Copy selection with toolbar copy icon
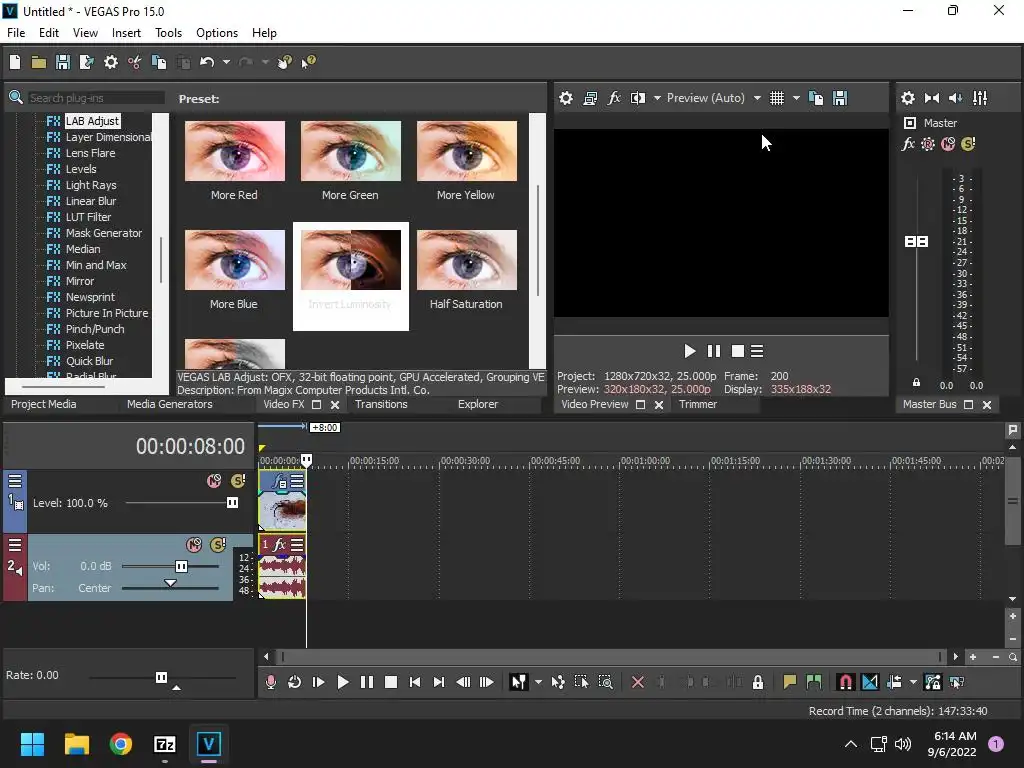1024x768 pixels. tap(159, 62)
